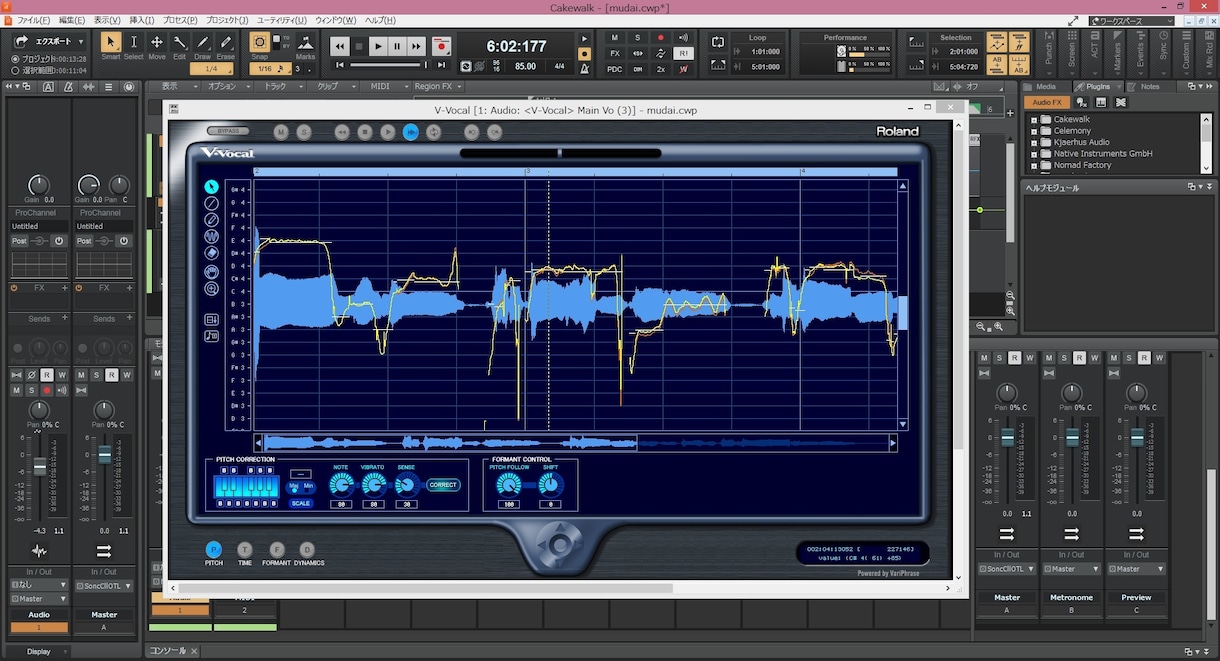The width and height of the screenshot is (1220, 661).
Task: Select the V-Vocal vibrato tool
Action: [212, 236]
